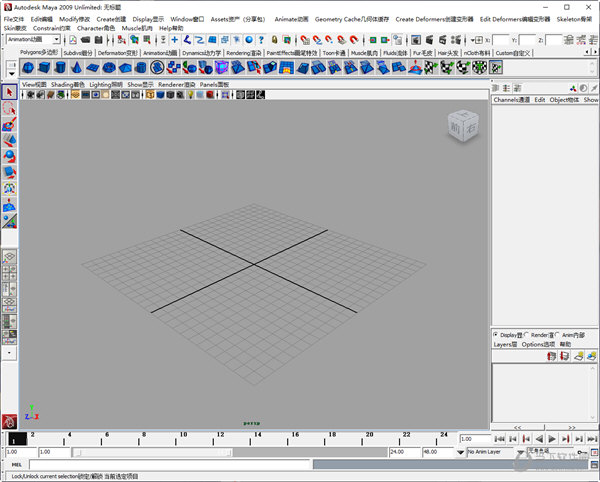The image size is (600, 482).
Task: Click the range slider bar handle
Action: (x=153, y=453)
